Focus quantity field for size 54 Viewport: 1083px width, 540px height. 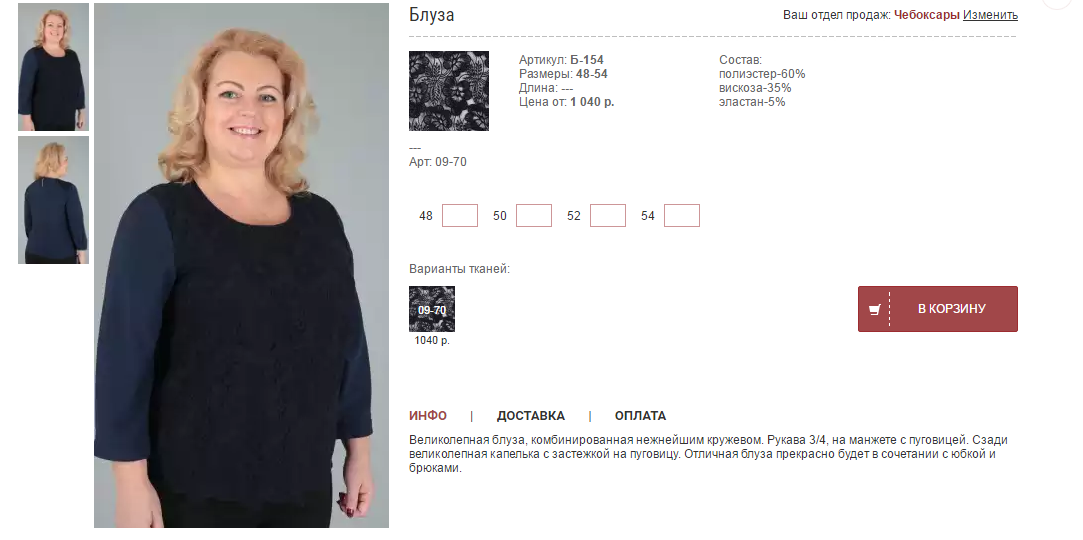[x=681, y=215]
